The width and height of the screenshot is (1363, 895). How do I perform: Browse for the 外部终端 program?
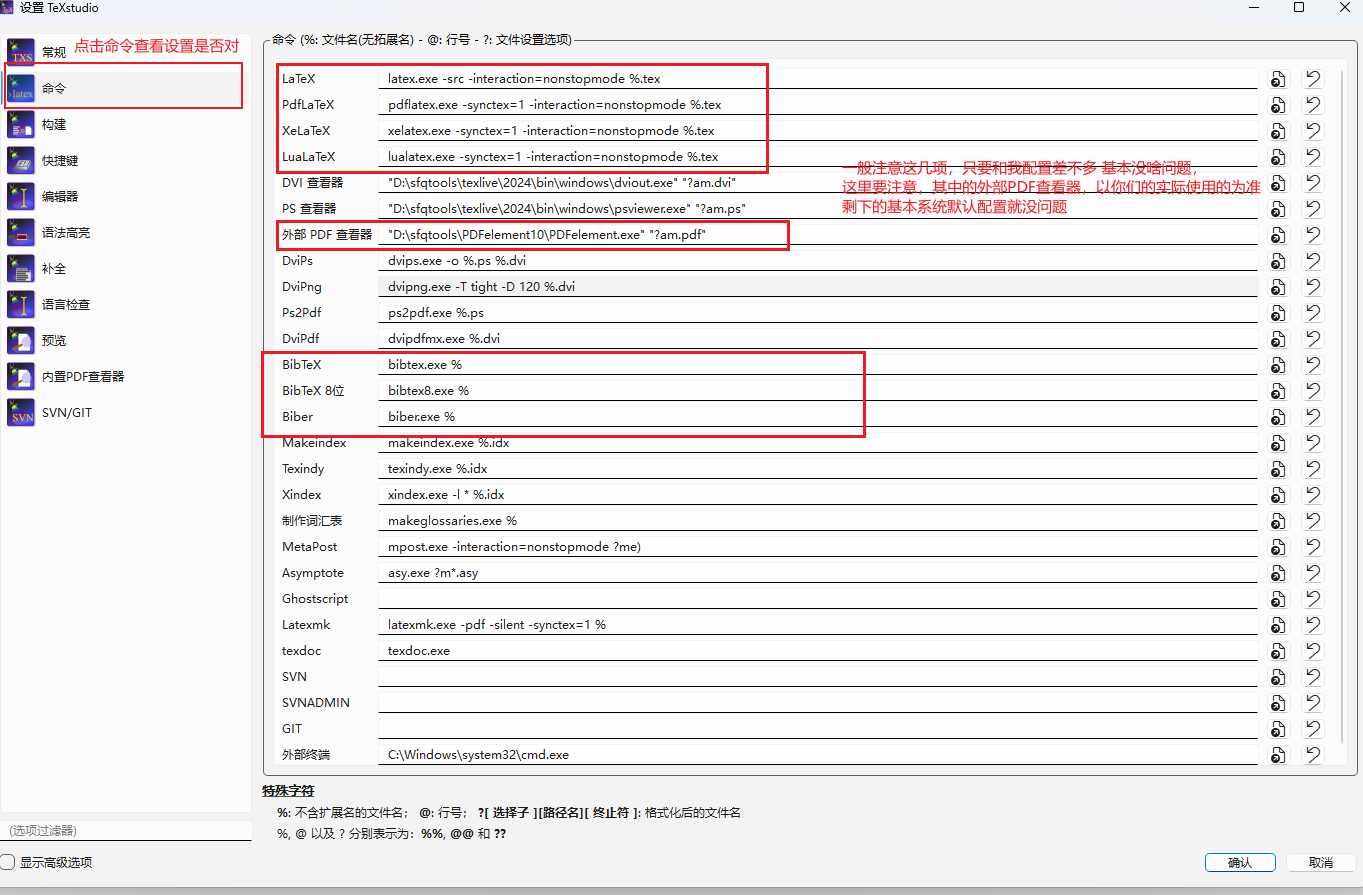pyautogui.click(x=1277, y=754)
